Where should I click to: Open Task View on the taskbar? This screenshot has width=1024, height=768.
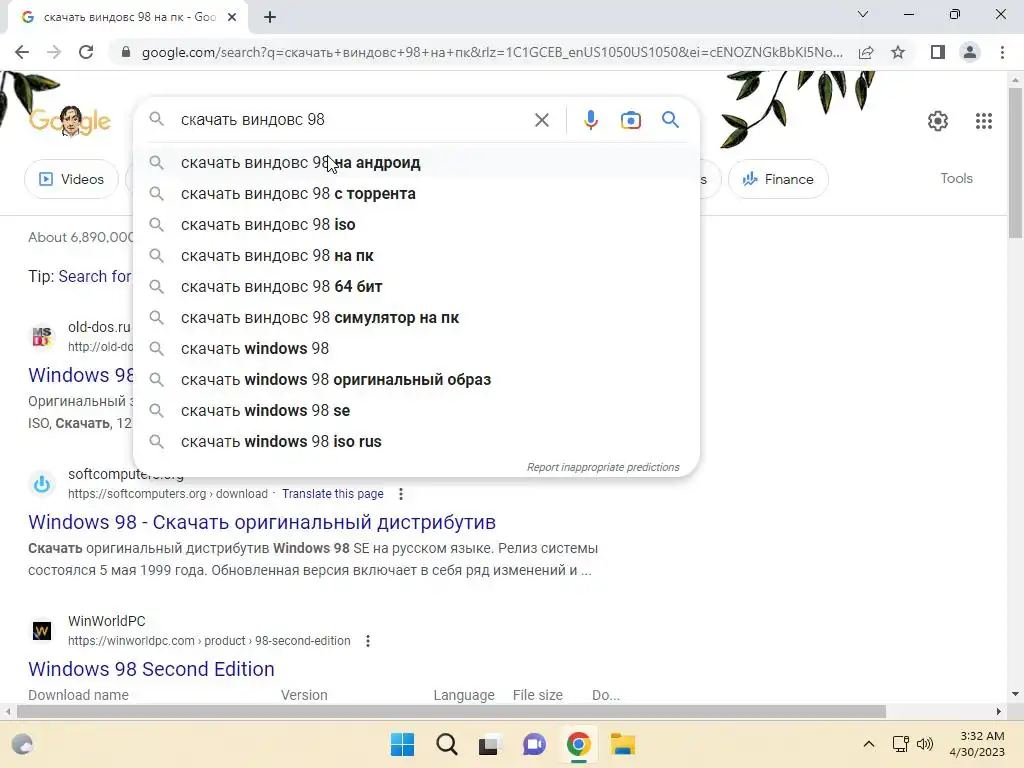(490, 744)
